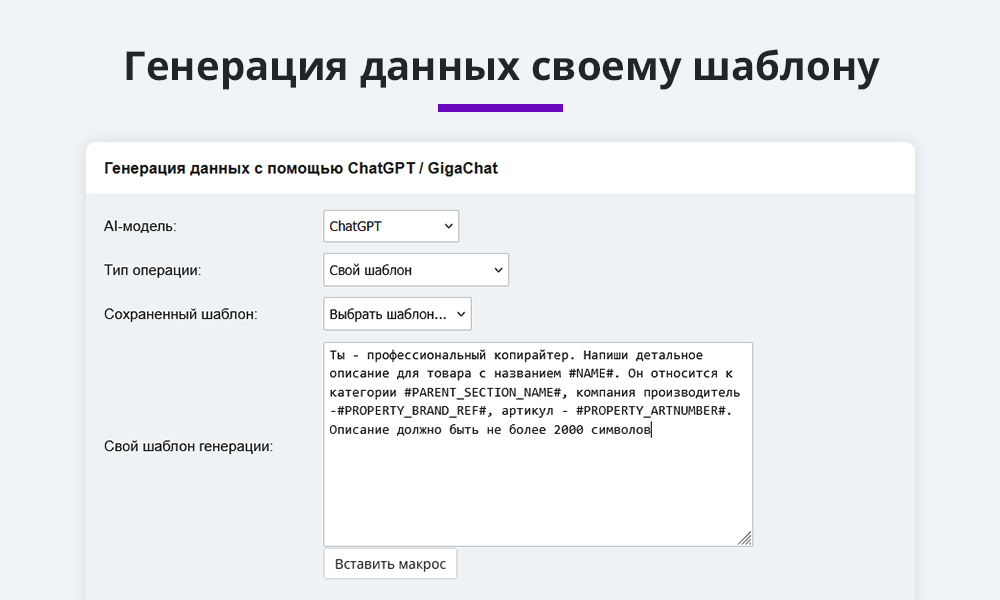Click the textarea resize grip handle
The width and height of the screenshot is (1000, 600).
tap(747, 538)
